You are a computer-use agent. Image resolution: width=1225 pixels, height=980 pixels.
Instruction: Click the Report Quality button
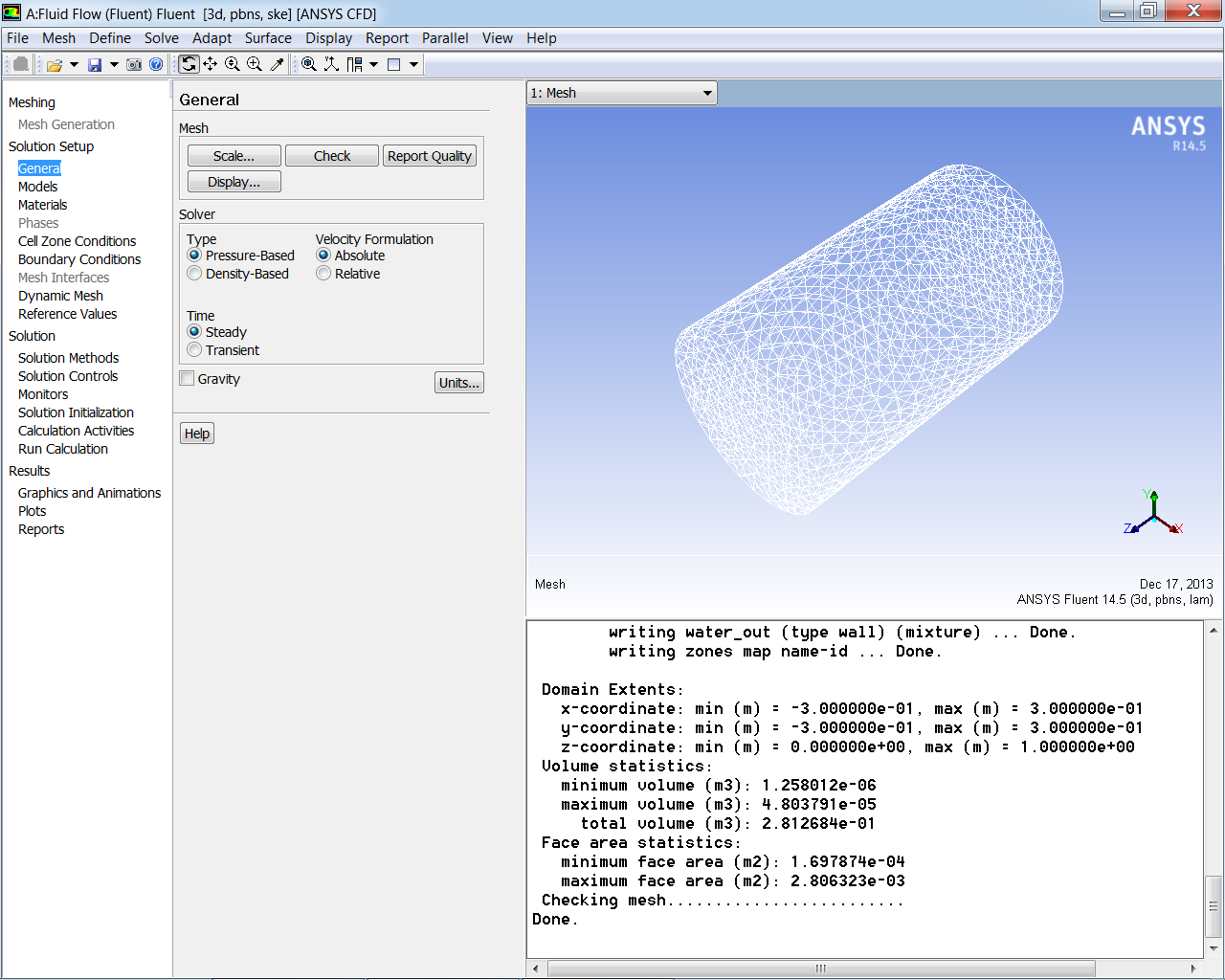(x=430, y=156)
